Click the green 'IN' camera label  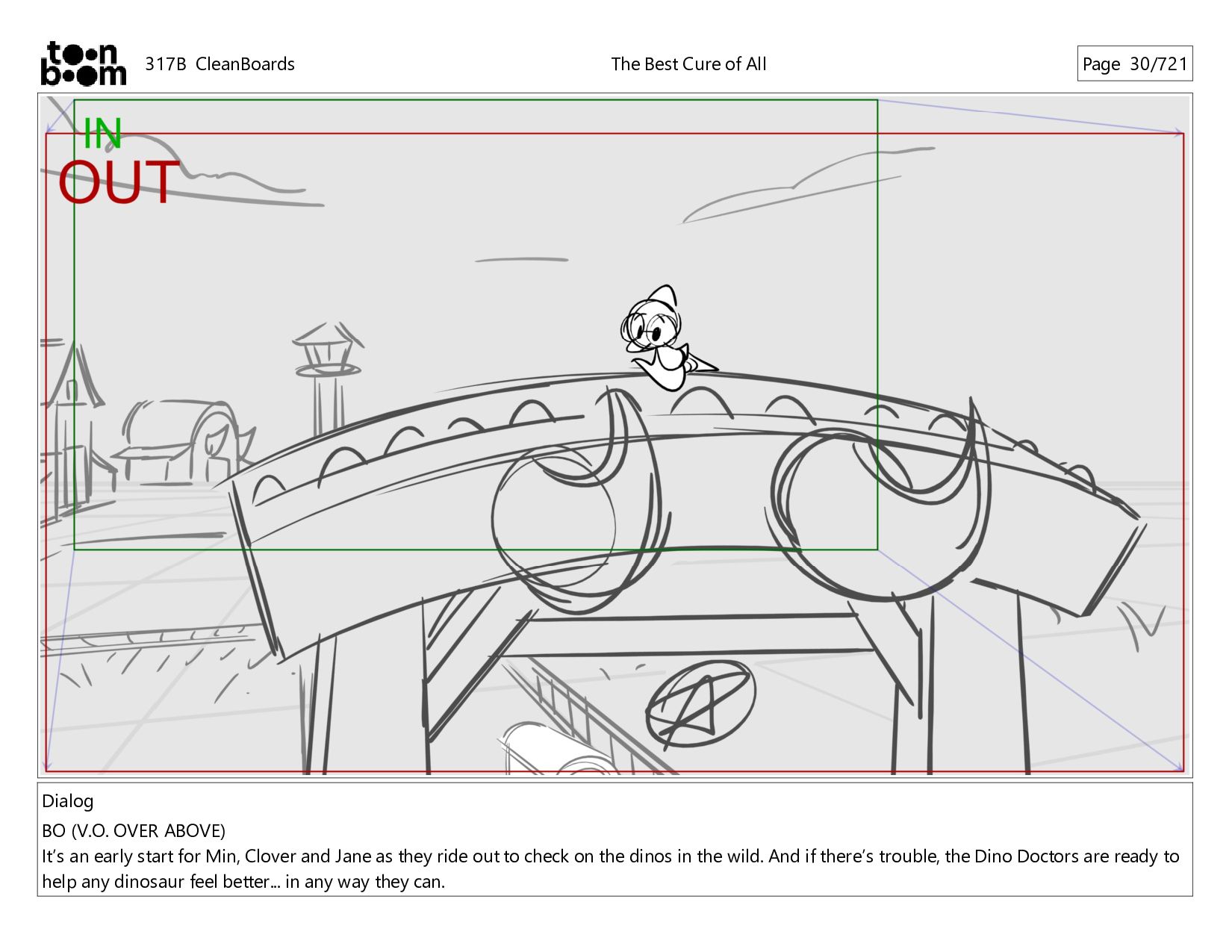point(102,134)
